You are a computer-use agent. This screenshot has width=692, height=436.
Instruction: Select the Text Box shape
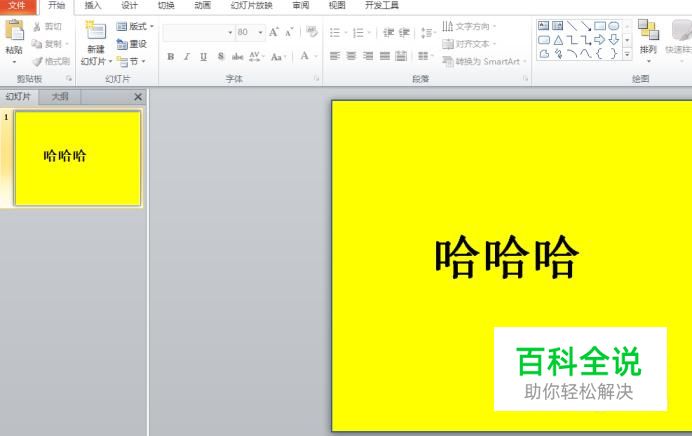(544, 26)
